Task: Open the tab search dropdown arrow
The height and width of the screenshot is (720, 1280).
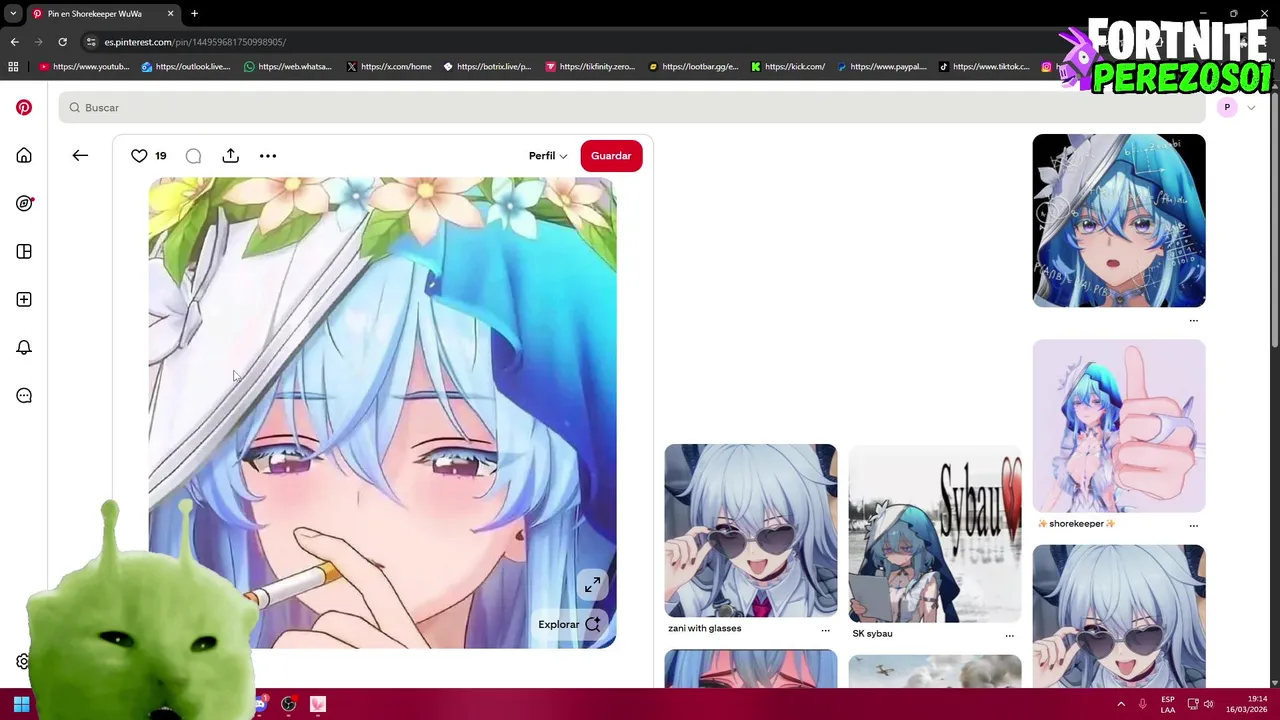Action: tap(13, 14)
